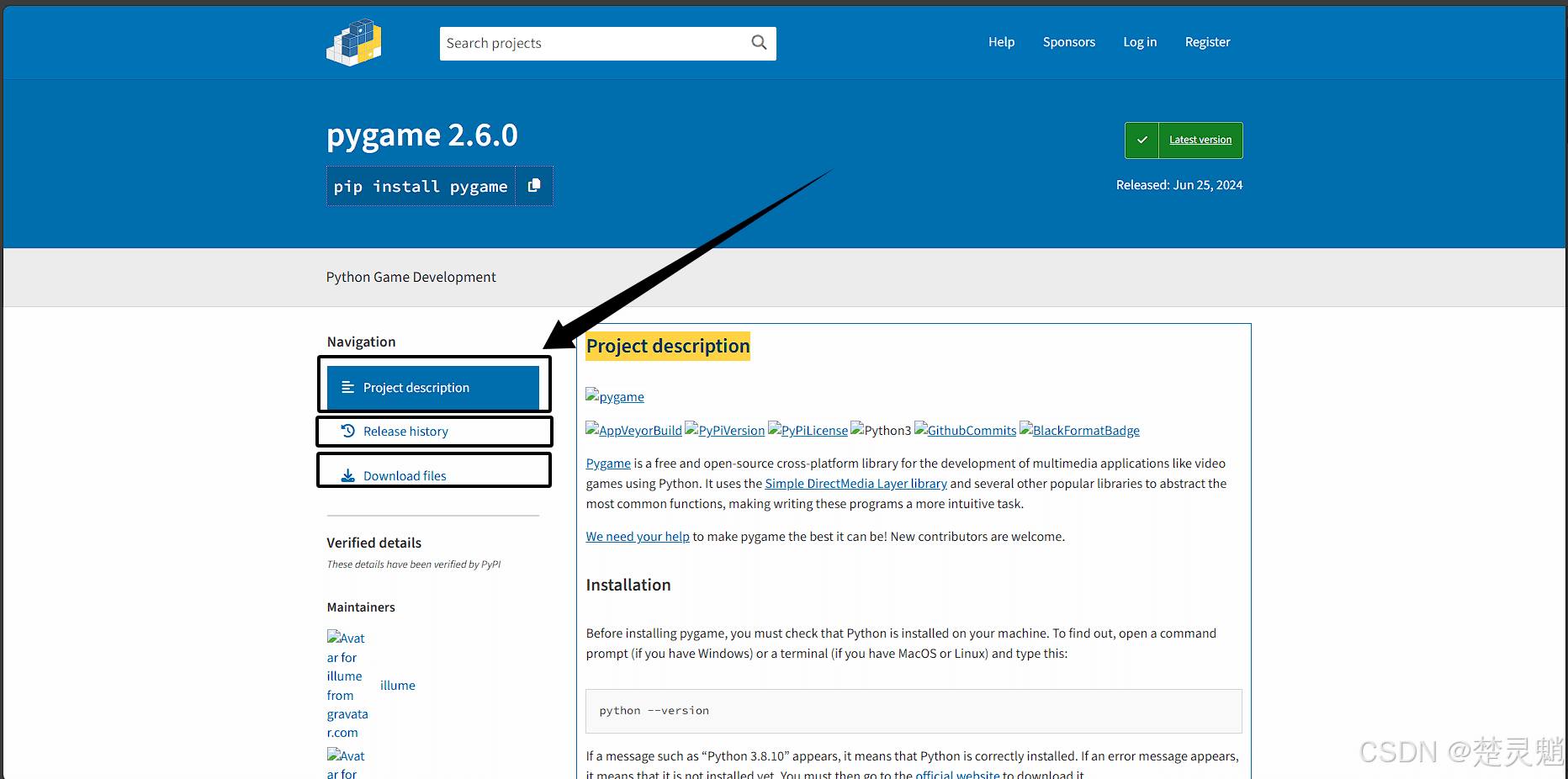Open the official website link
The image size is (1568, 779).
pos(957,774)
